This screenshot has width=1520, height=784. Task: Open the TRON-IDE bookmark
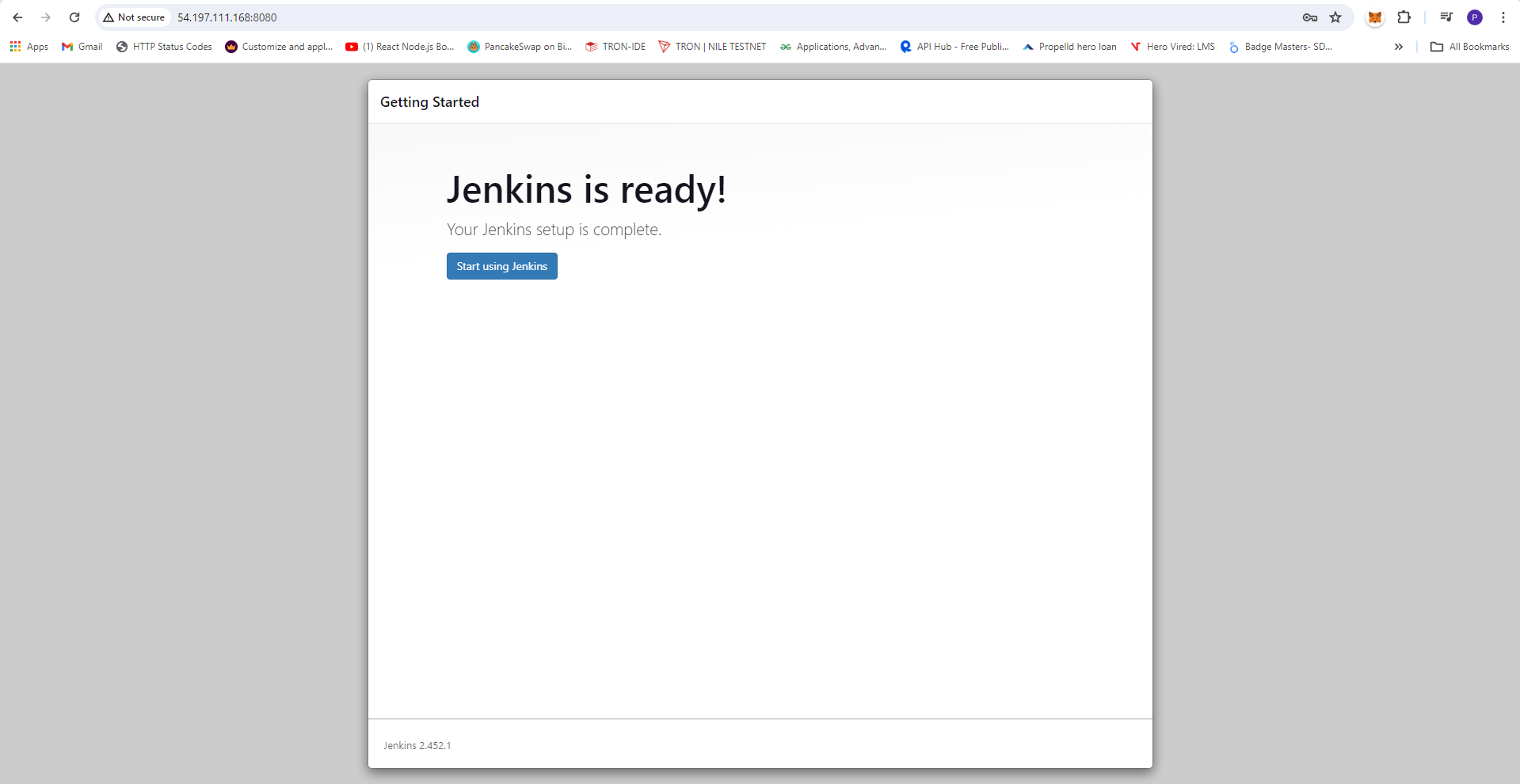pyautogui.click(x=615, y=47)
